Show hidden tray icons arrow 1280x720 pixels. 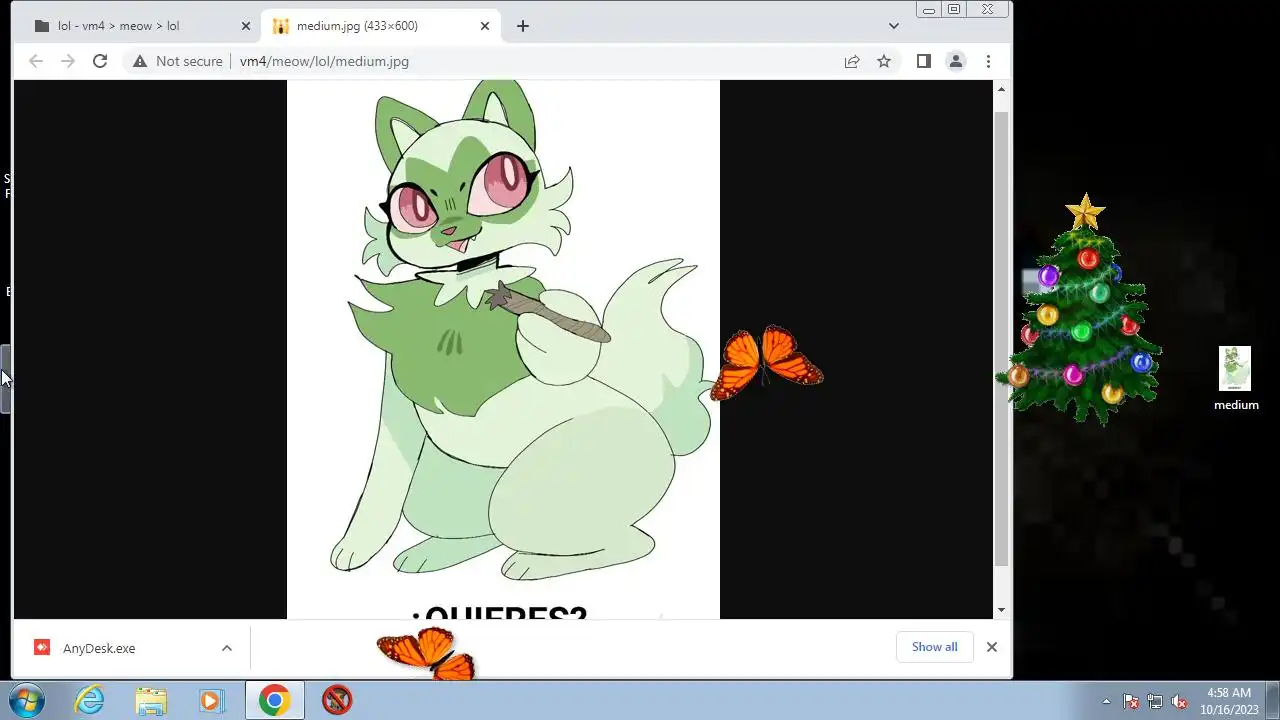click(1106, 701)
